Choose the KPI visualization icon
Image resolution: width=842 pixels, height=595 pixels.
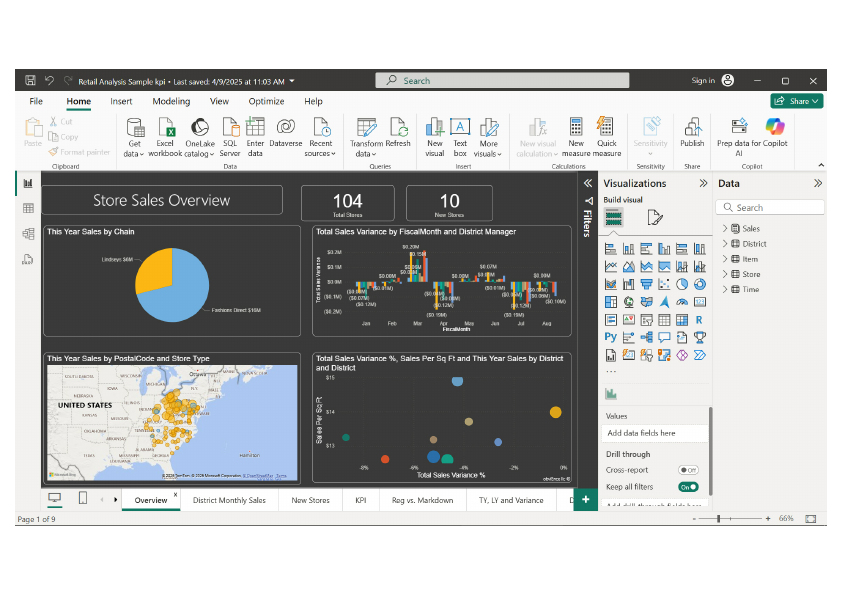(x=629, y=320)
